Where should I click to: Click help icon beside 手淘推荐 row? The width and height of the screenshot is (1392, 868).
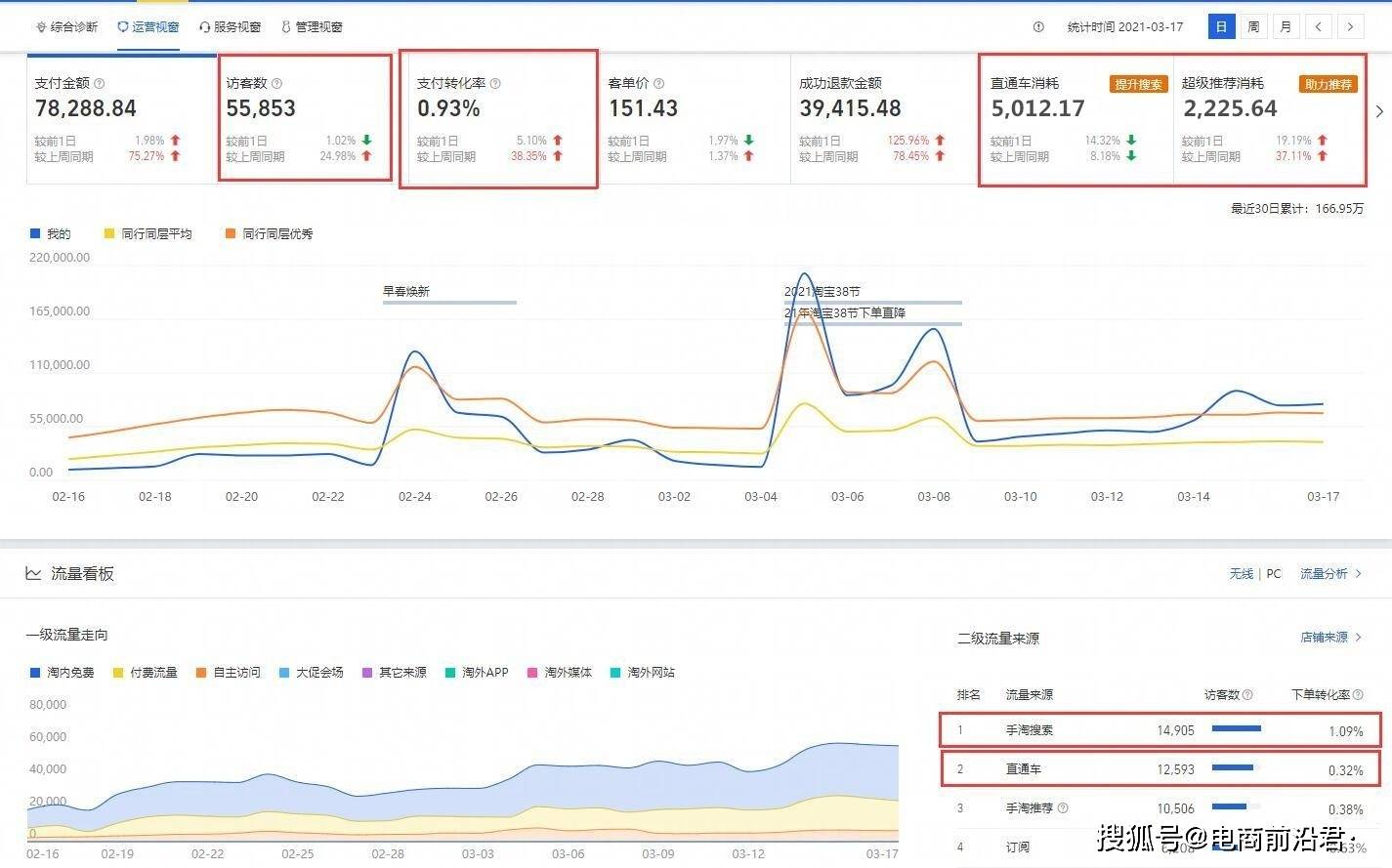1063,808
